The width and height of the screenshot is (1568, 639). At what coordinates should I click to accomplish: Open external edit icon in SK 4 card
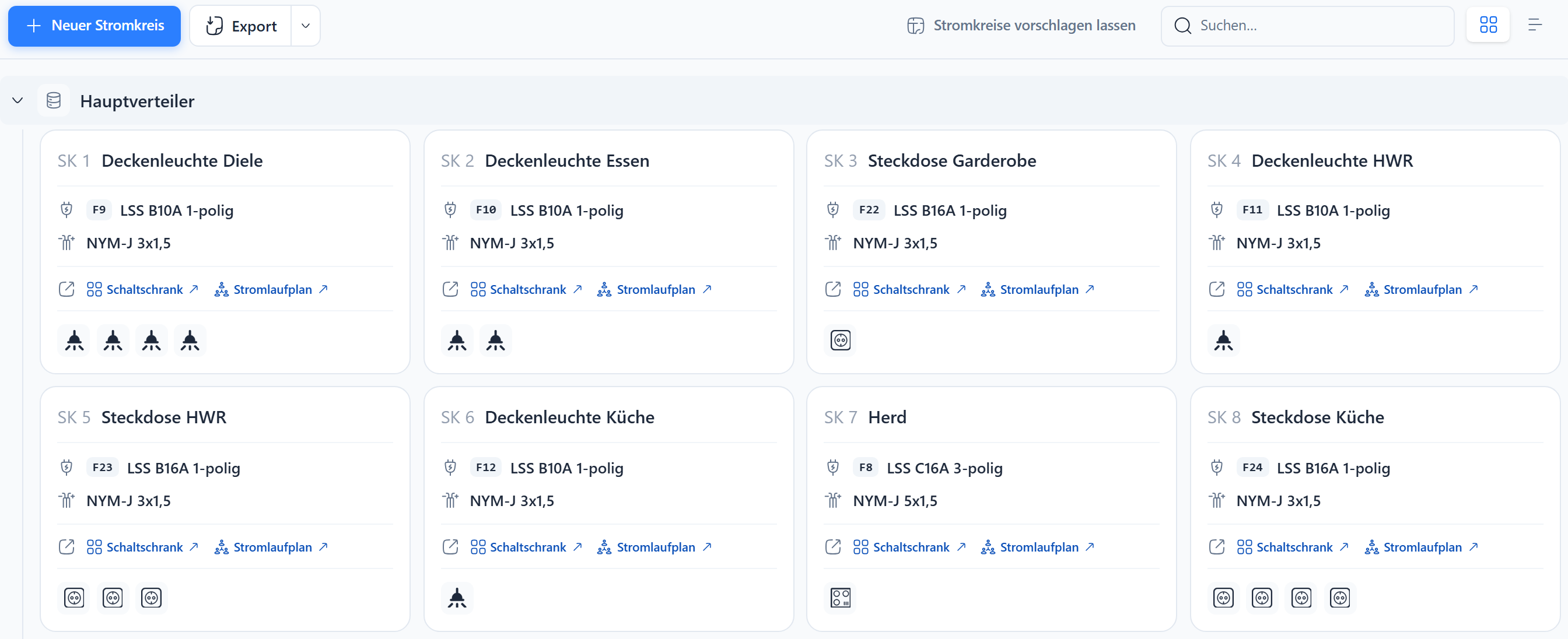click(1216, 289)
